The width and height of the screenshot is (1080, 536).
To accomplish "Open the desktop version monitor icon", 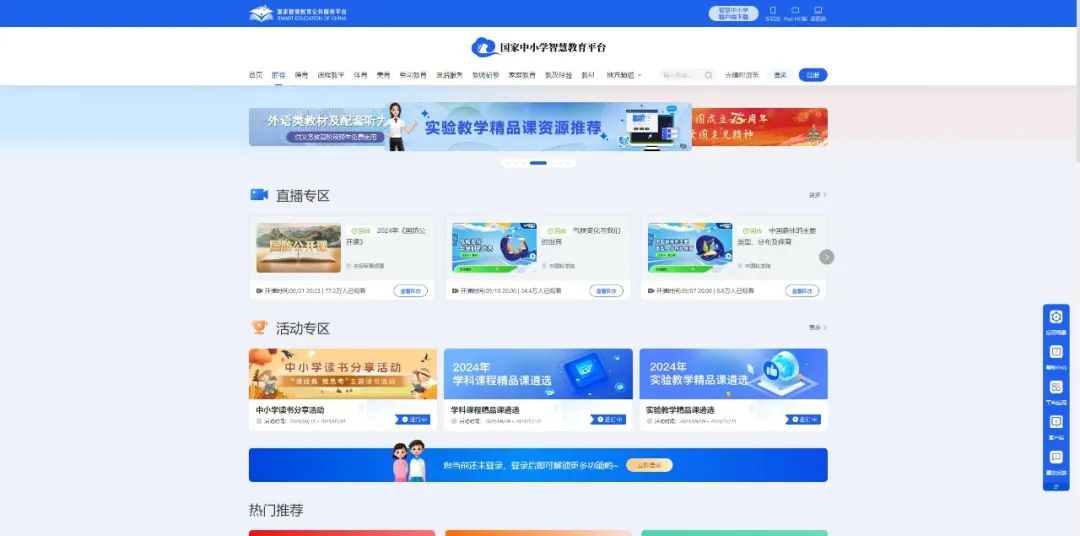I will 818,10.
